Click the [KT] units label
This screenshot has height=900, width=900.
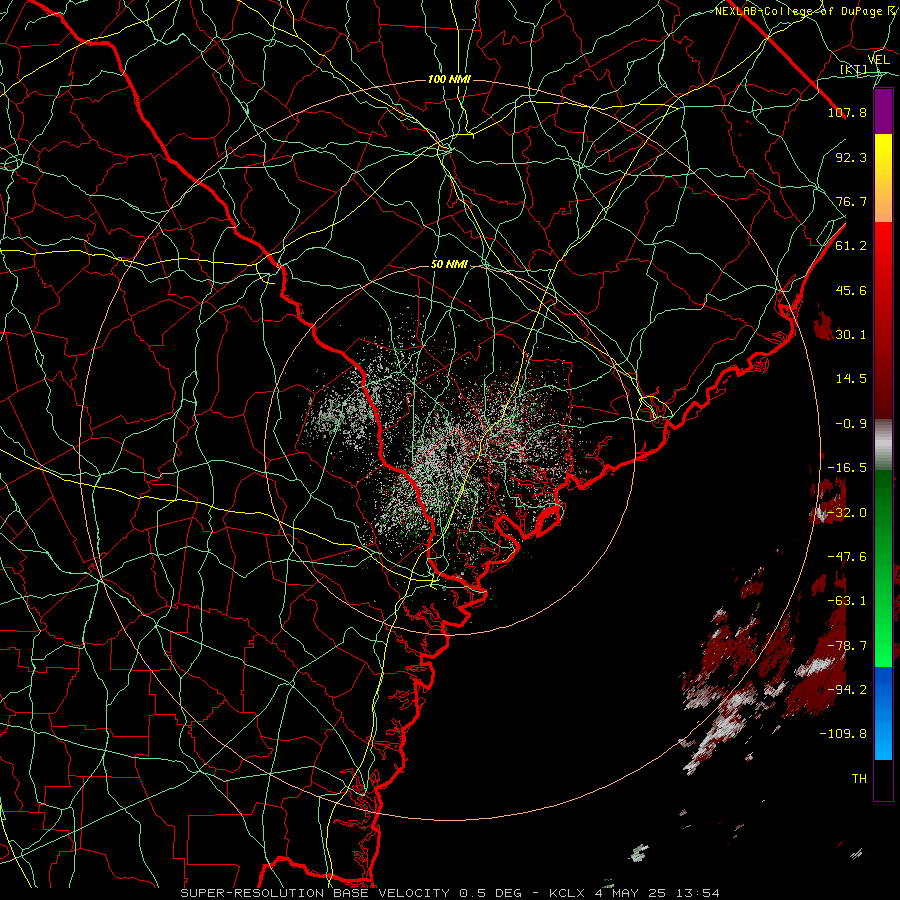pos(854,69)
